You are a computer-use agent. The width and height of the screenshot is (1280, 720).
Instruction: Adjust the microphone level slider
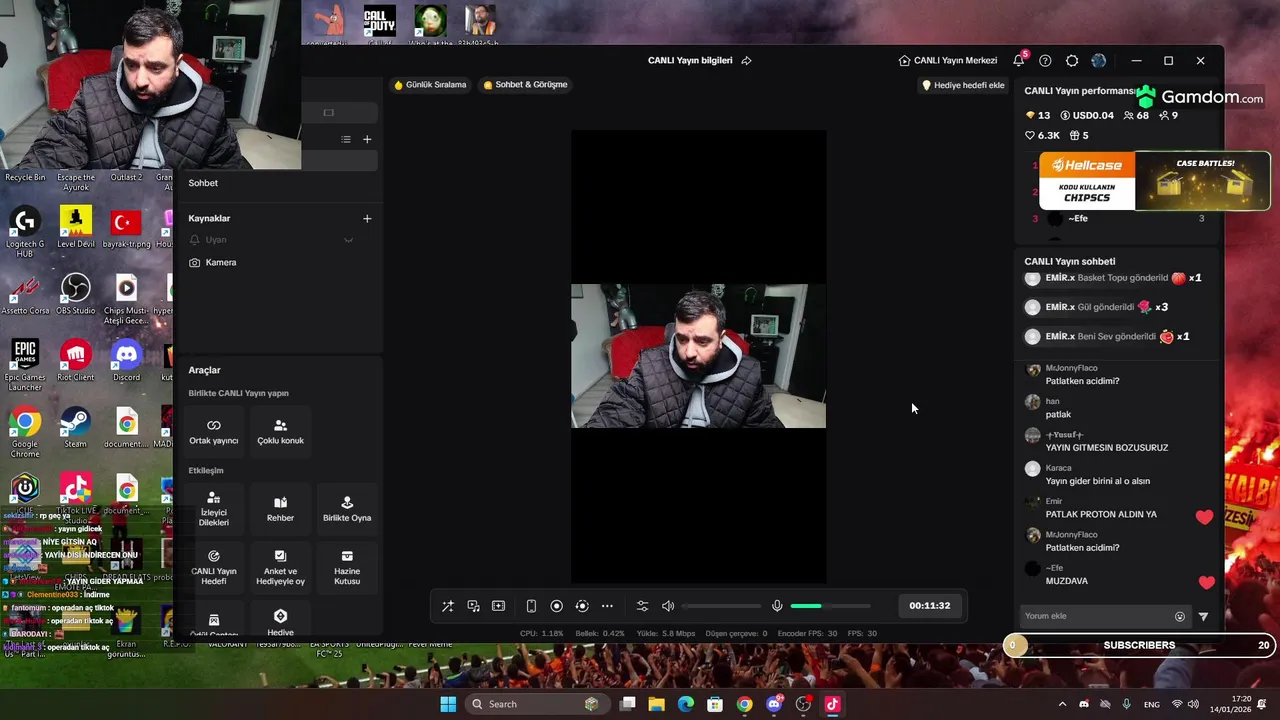[830, 606]
